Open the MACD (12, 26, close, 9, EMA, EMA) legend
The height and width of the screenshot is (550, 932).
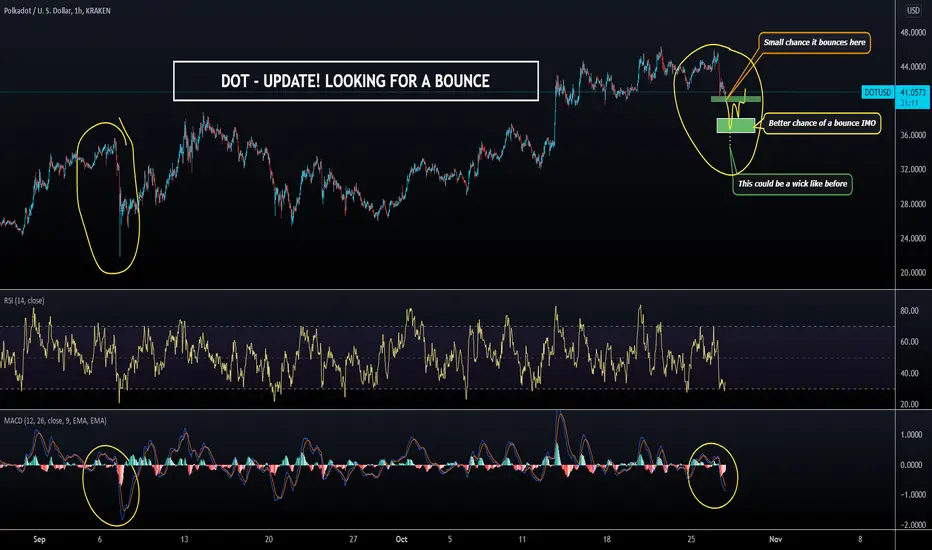pyautogui.click(x=55, y=421)
